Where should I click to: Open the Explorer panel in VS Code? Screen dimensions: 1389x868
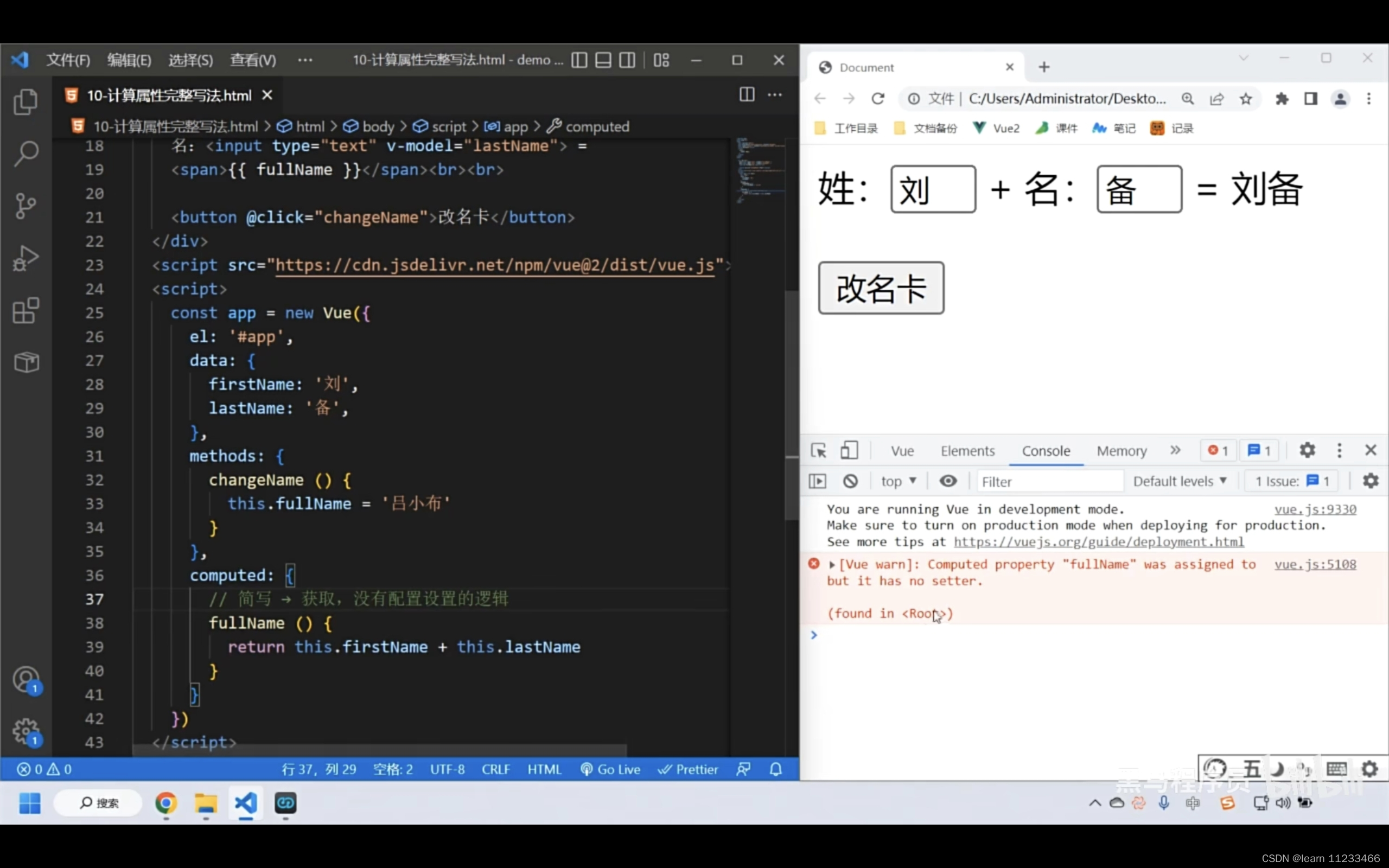click(26, 102)
